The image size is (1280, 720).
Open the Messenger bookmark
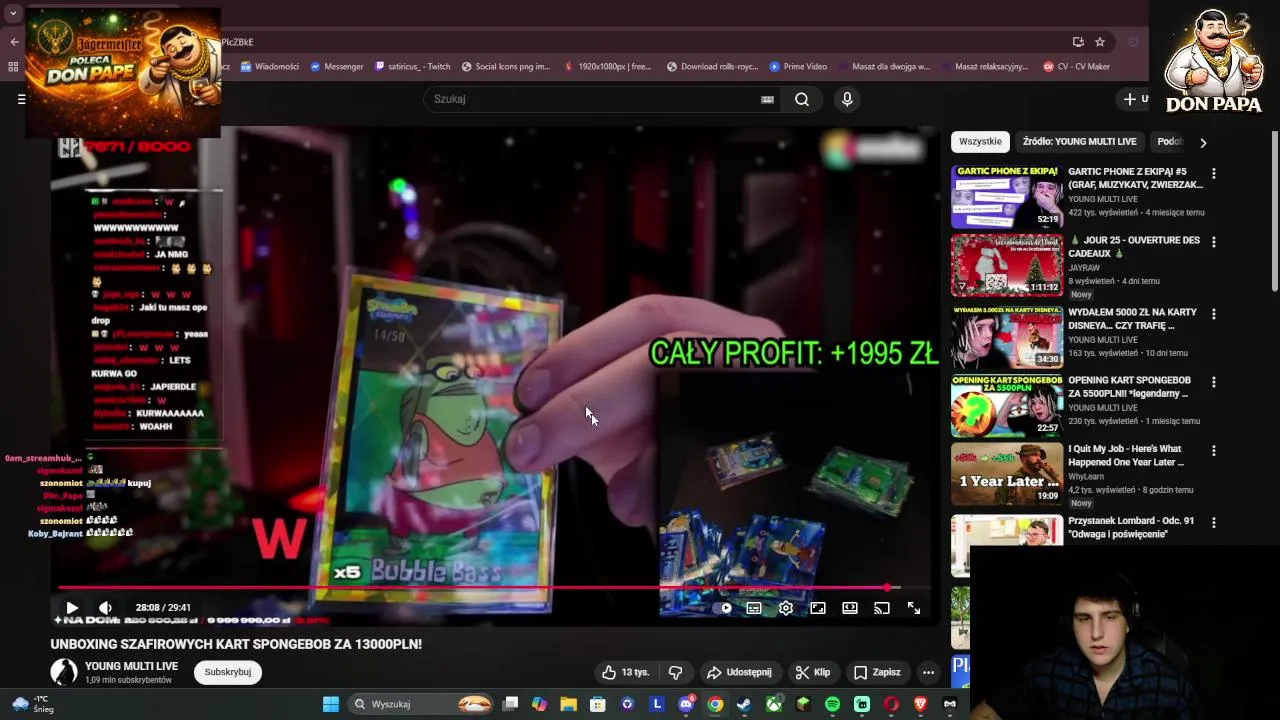click(x=337, y=67)
